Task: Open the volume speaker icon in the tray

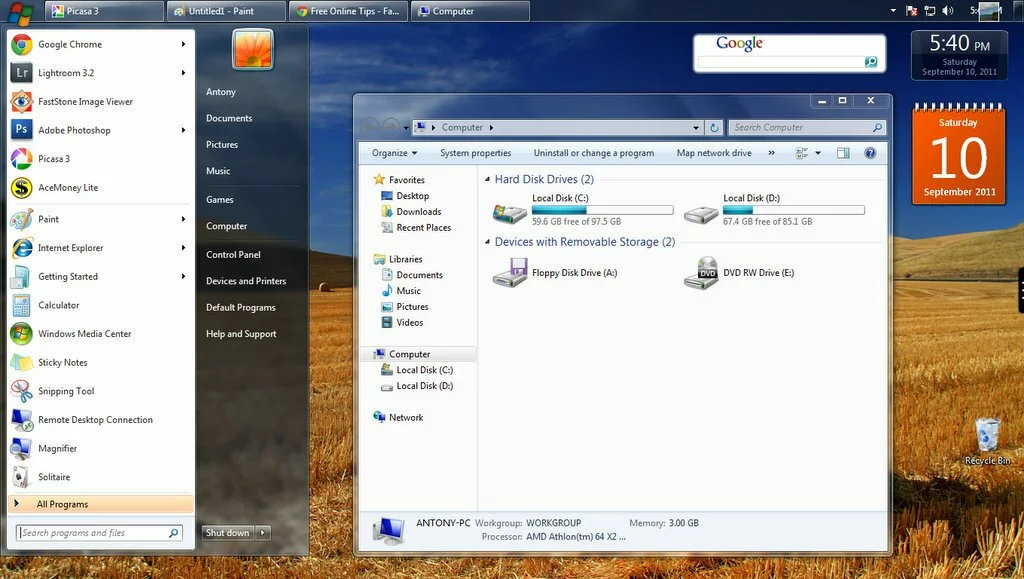Action: click(948, 10)
